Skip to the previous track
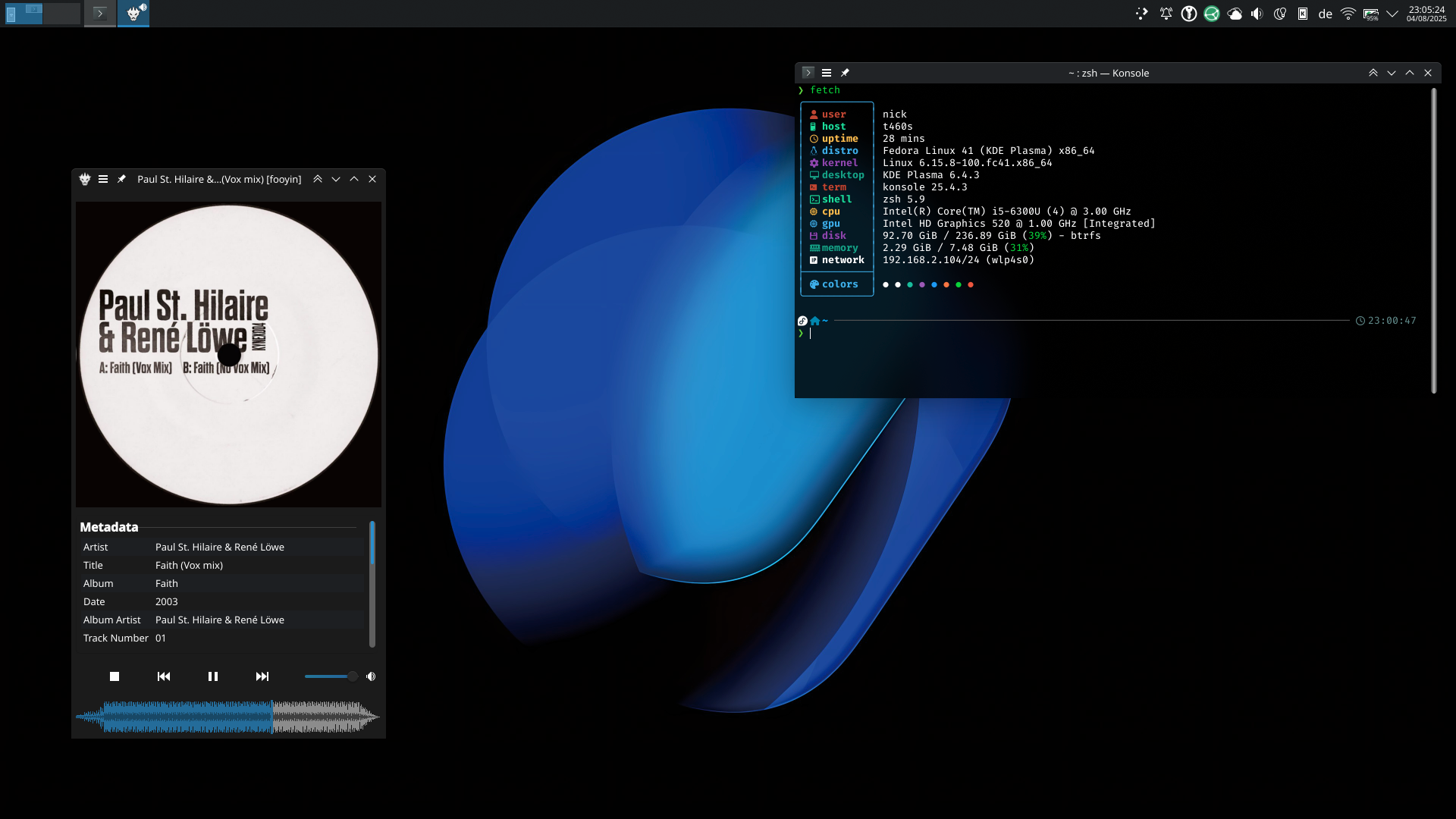Screen dimensions: 1456x819 point(164,676)
